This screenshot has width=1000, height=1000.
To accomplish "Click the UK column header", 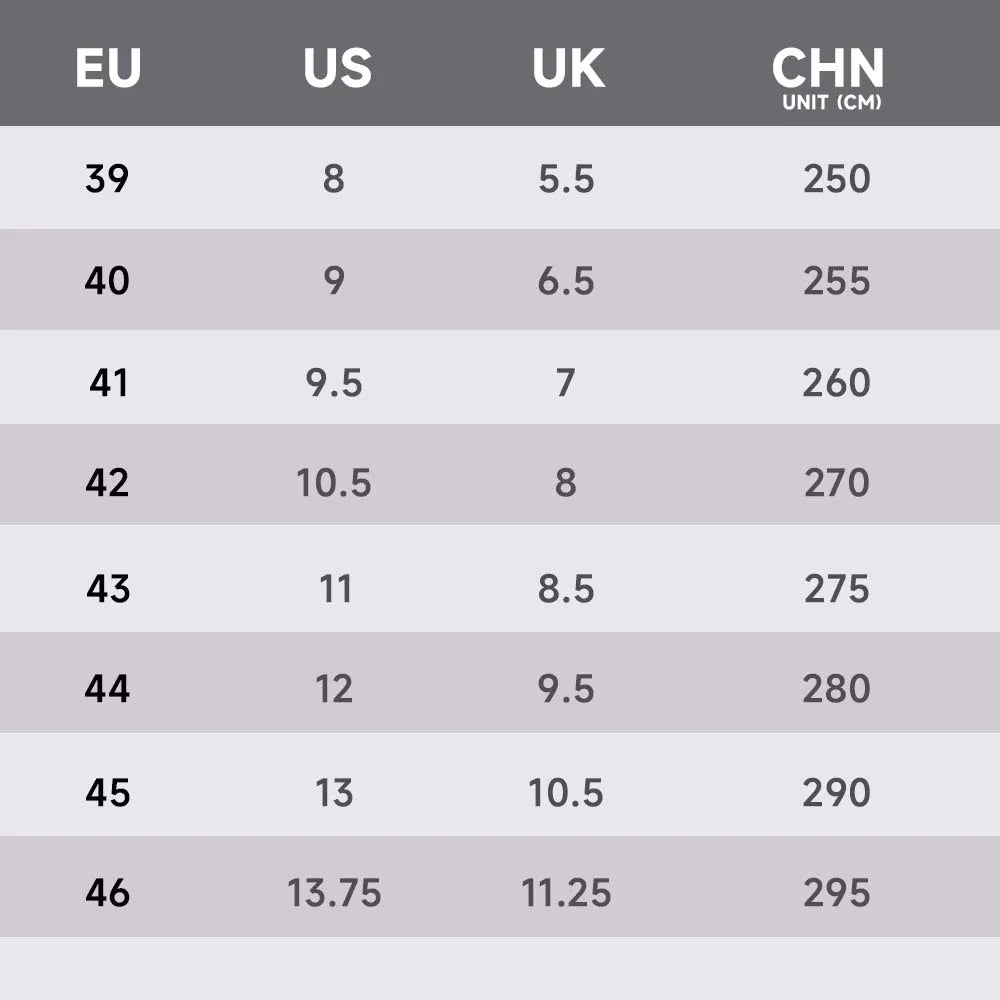I will tap(568, 68).
